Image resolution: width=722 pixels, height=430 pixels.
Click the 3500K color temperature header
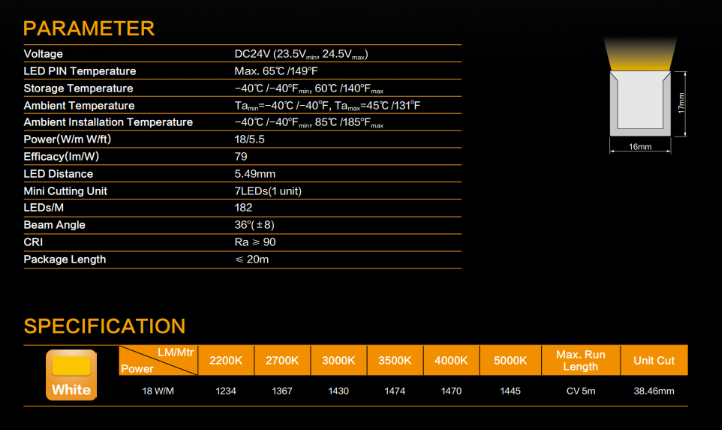395,360
